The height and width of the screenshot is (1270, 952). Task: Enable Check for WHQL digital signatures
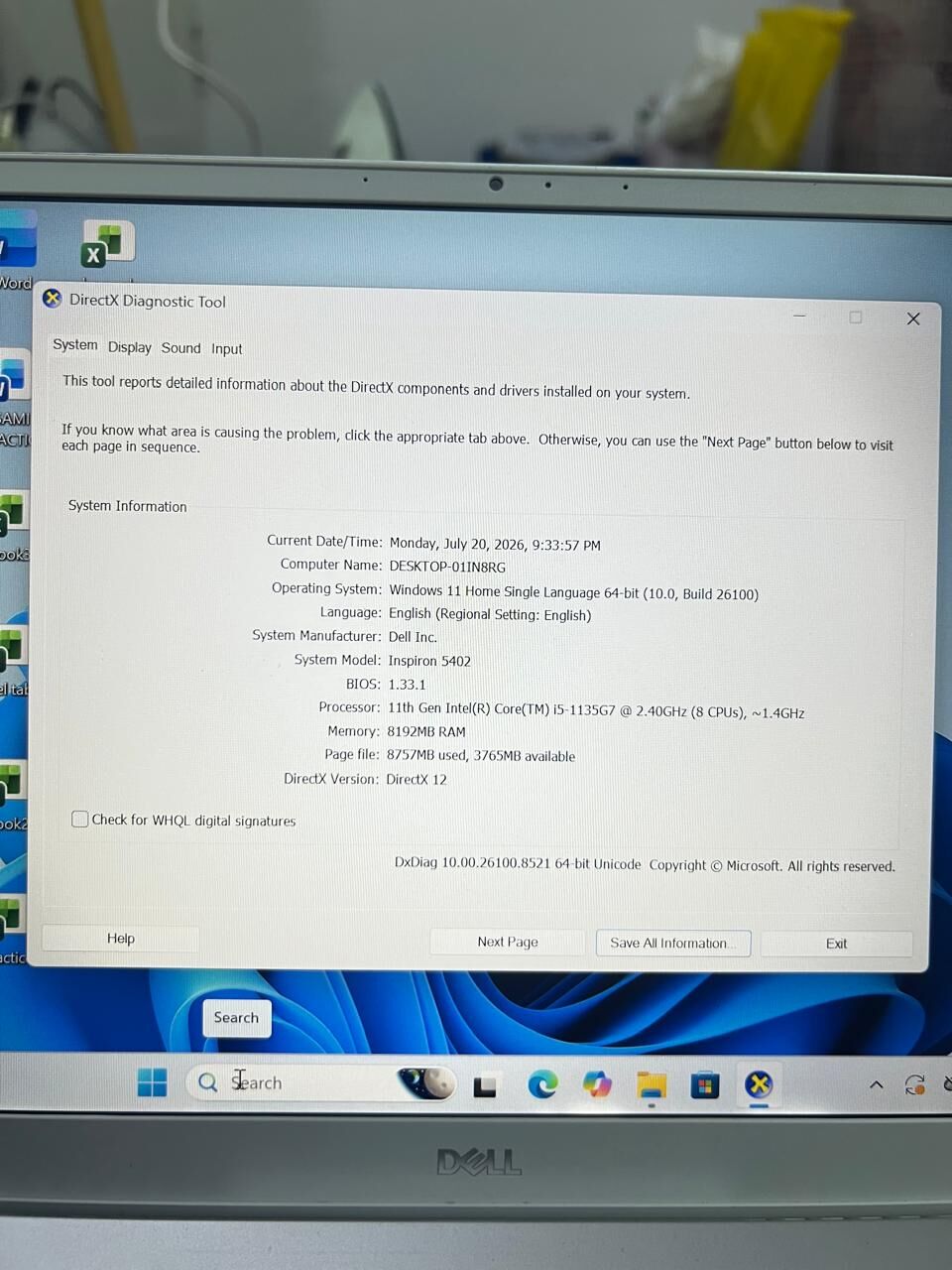(80, 819)
